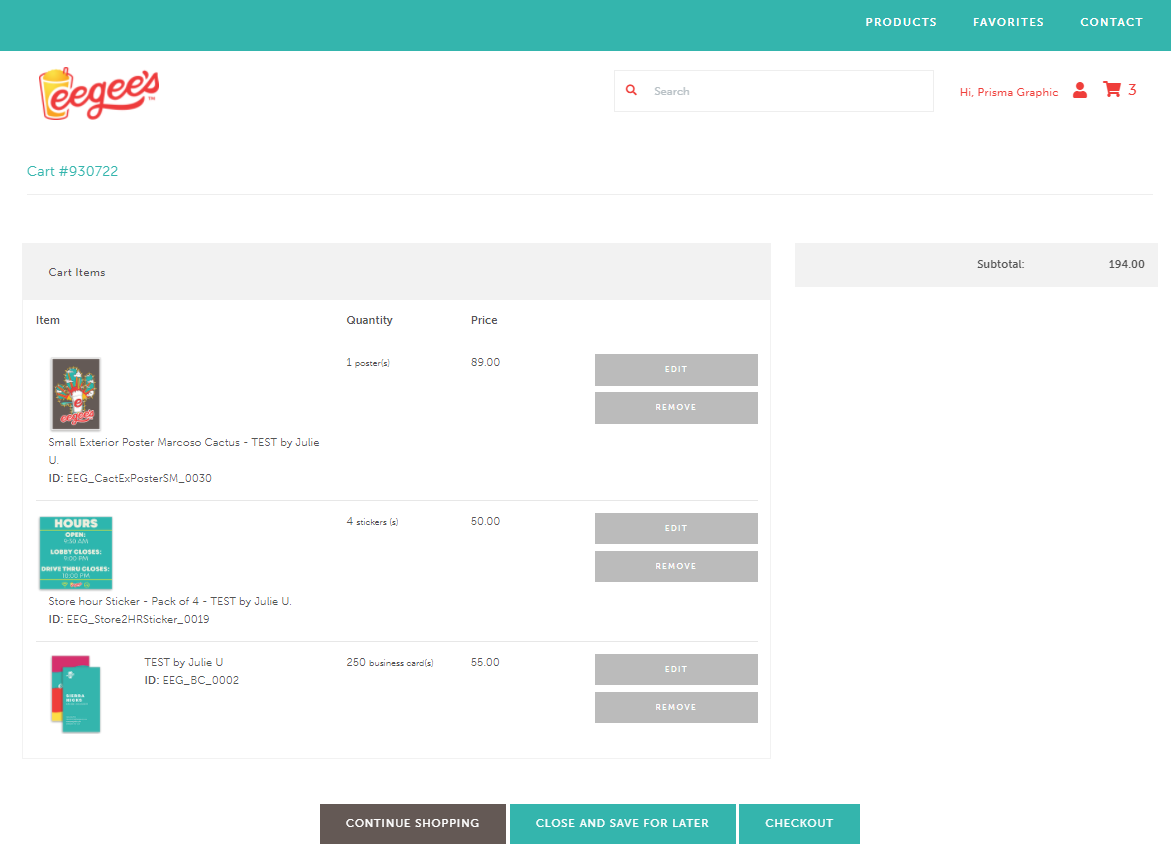Click Continue Shopping button
Screen dimensions: 1171x862
coord(413,823)
